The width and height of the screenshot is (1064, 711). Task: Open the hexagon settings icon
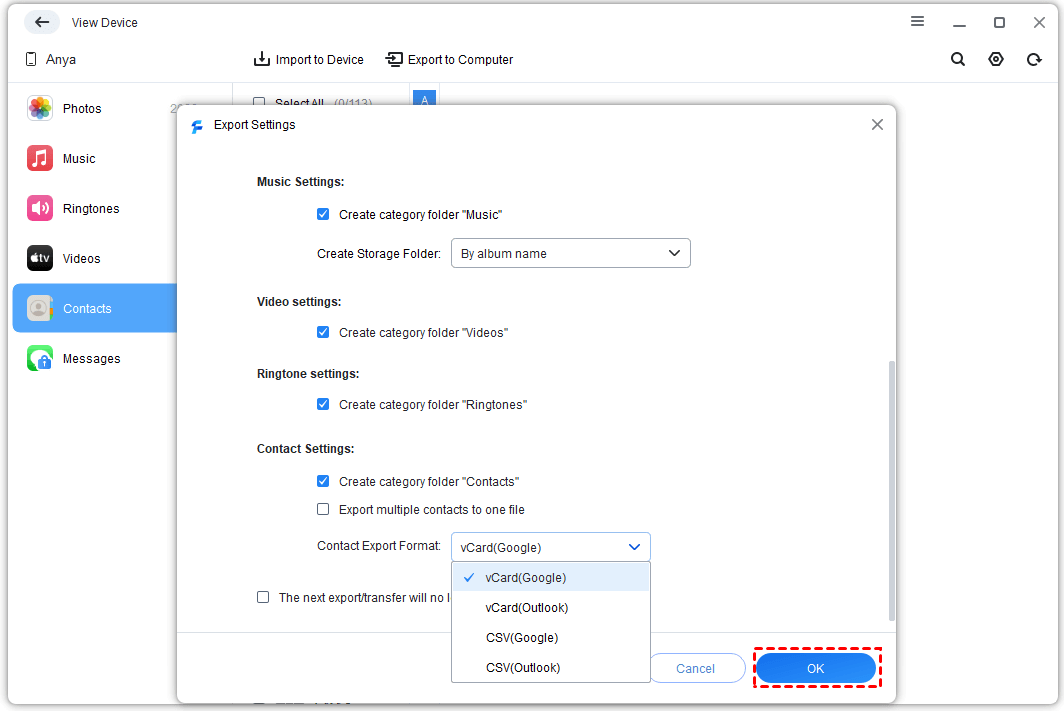coord(996,60)
